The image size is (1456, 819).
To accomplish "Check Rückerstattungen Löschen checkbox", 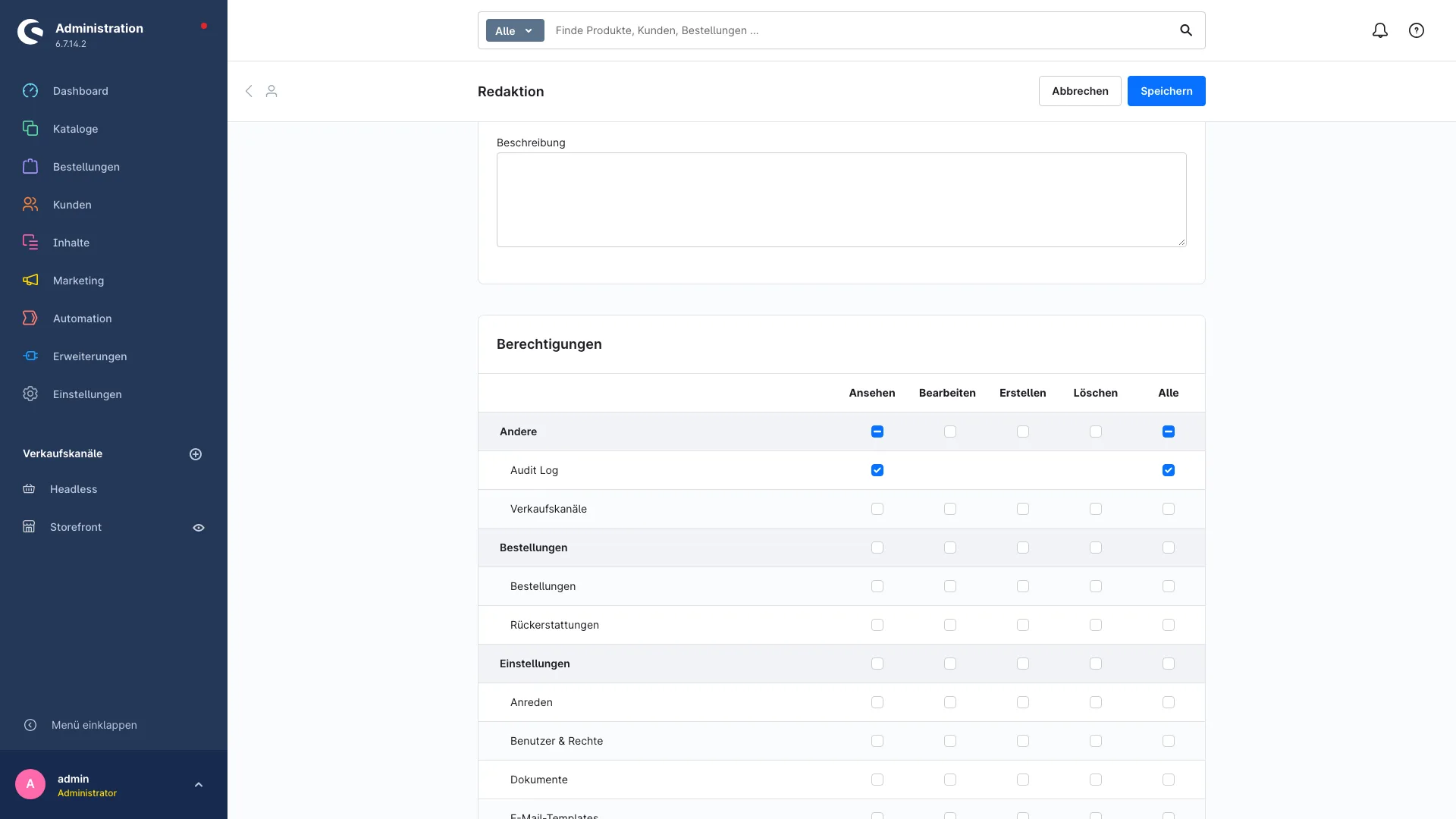I will [x=1096, y=625].
